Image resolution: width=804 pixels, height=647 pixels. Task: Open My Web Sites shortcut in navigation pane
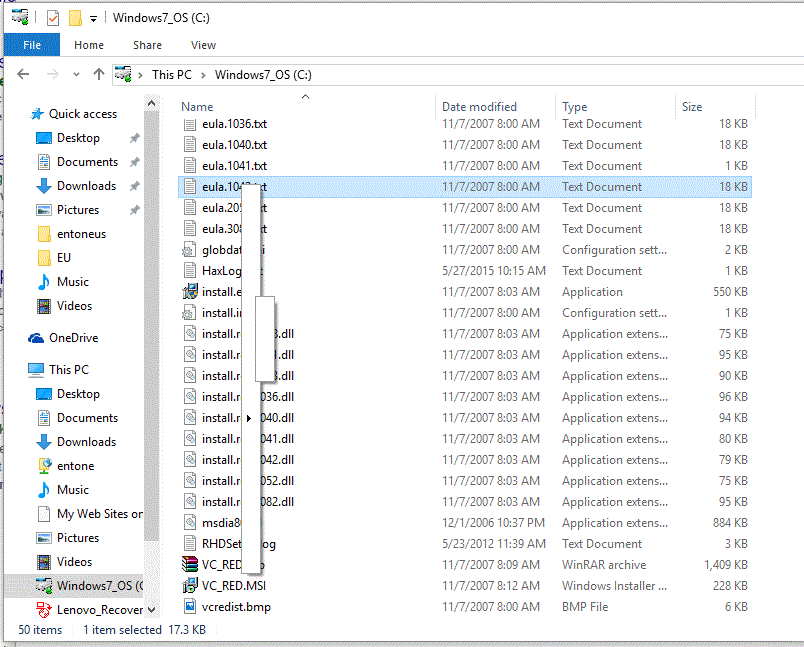(99, 514)
